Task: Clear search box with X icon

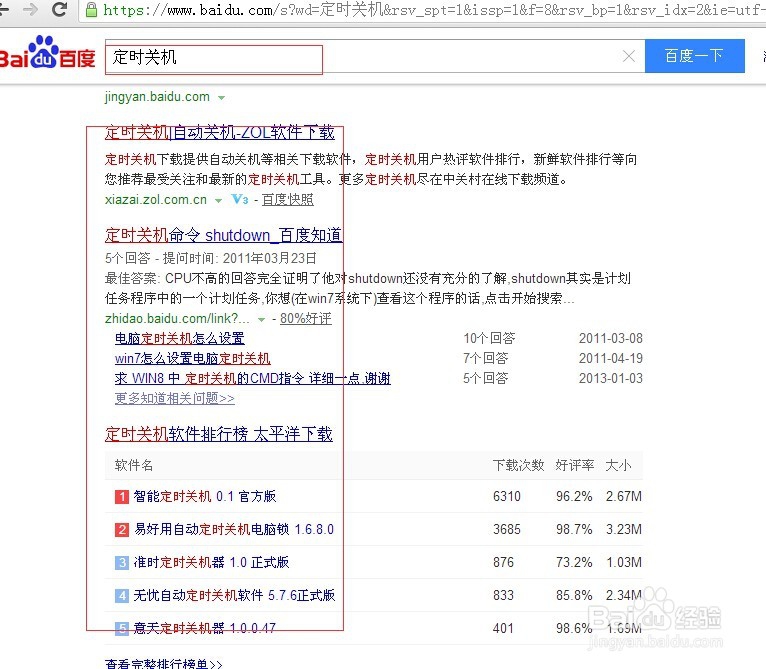Action: [x=629, y=56]
